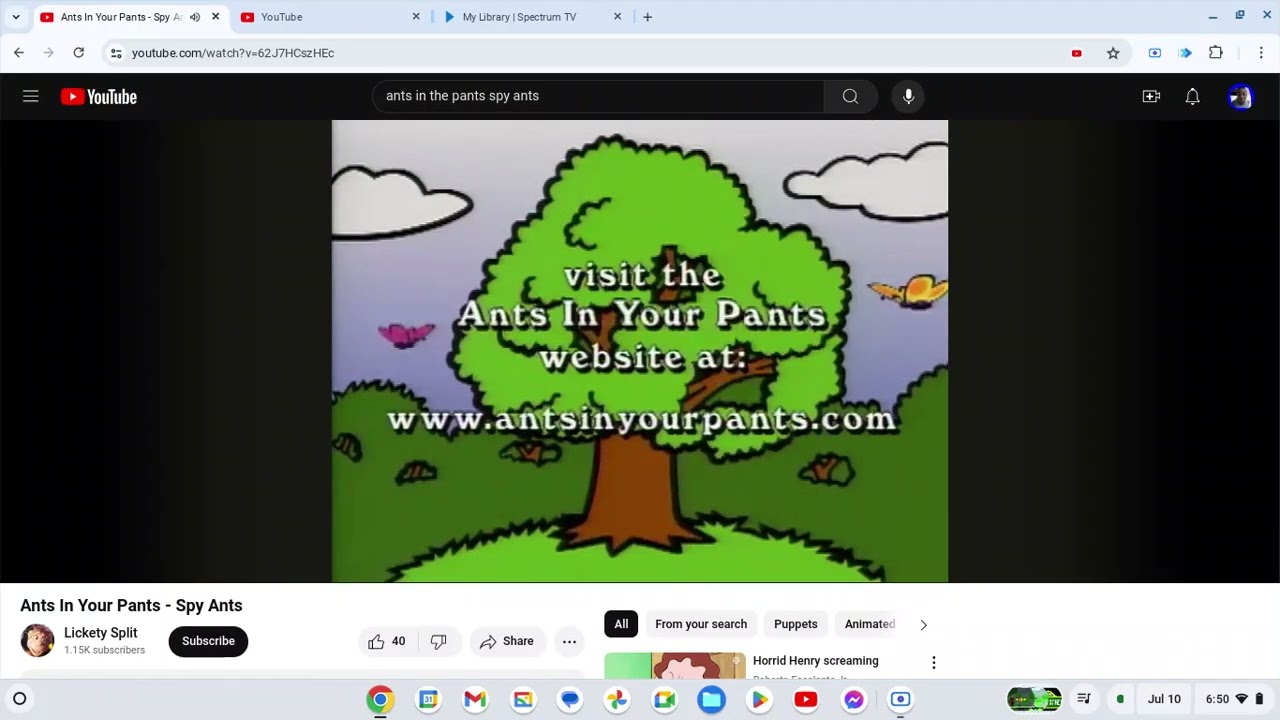
Task: Mute the Ants In Your Pants tab audio
Action: 195,17
